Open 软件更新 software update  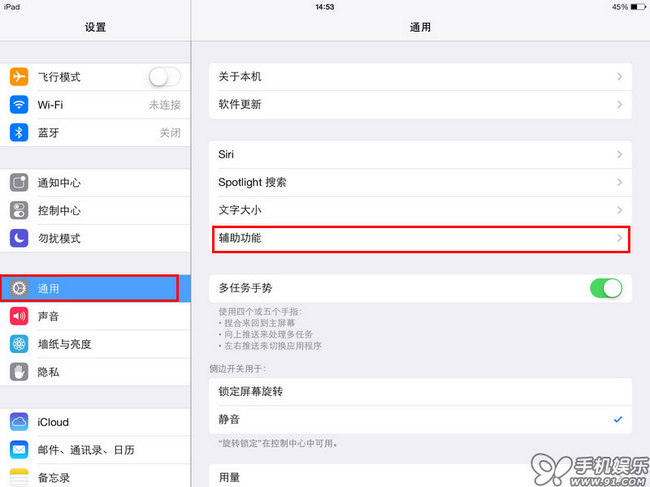[x=420, y=104]
